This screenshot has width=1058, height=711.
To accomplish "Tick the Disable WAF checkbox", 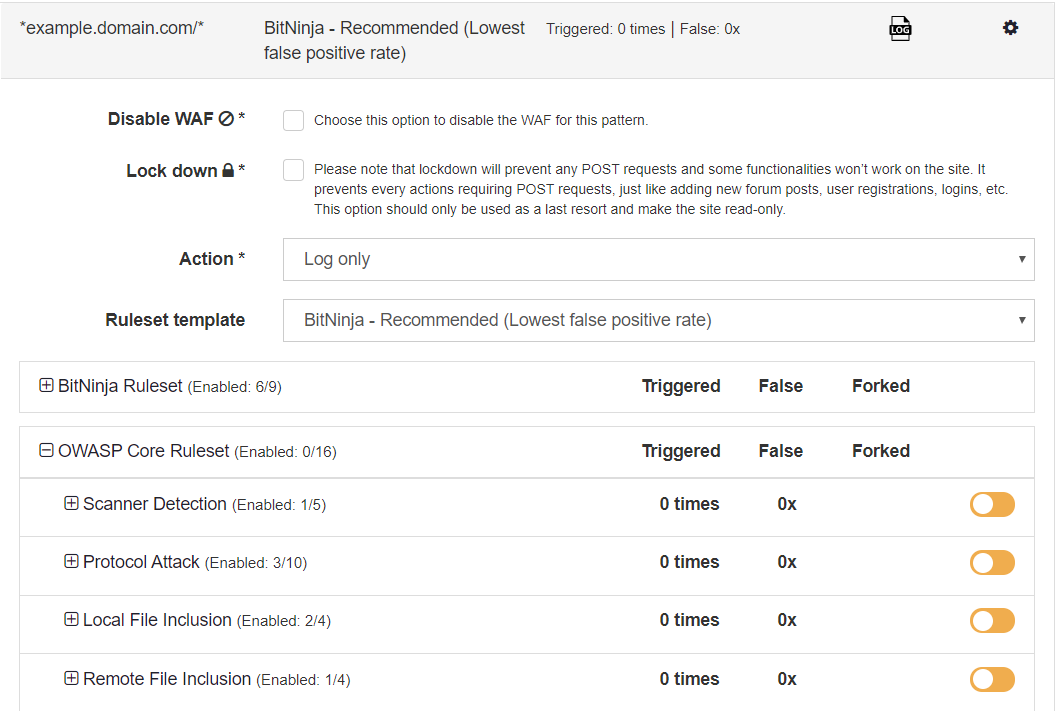I will (x=294, y=120).
